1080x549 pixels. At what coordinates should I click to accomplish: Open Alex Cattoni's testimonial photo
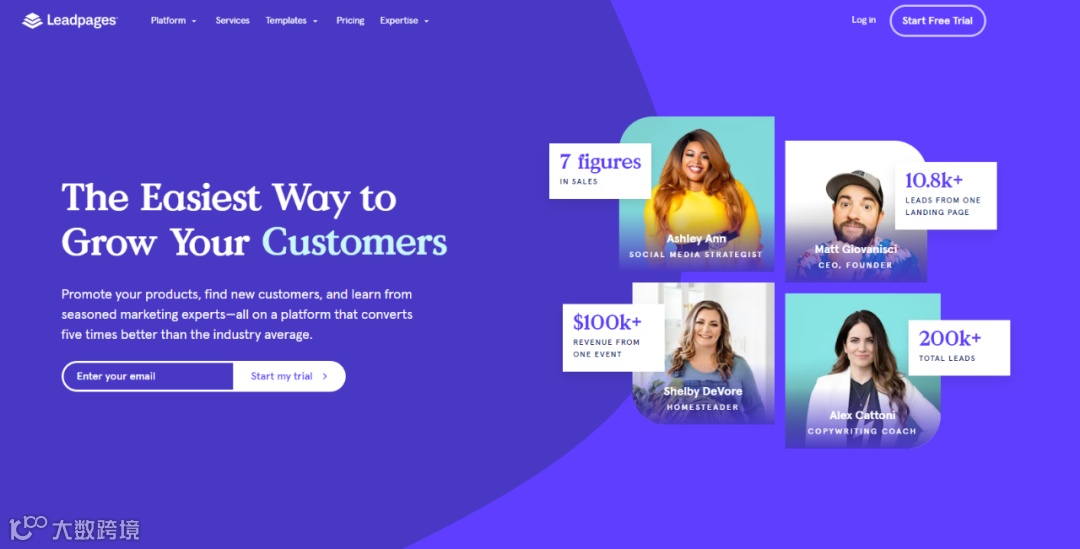tap(863, 371)
